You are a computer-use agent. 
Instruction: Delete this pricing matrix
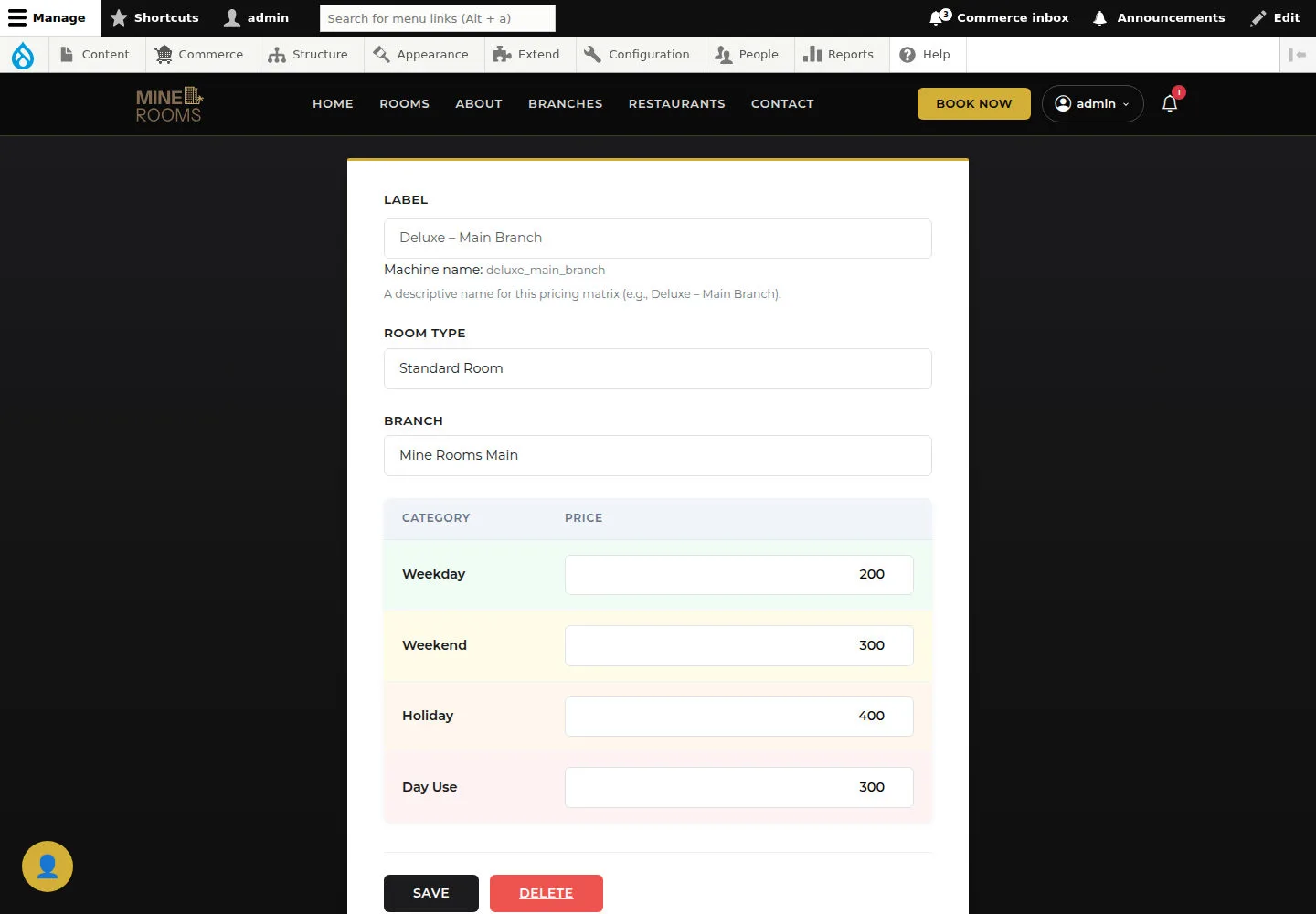(547, 893)
